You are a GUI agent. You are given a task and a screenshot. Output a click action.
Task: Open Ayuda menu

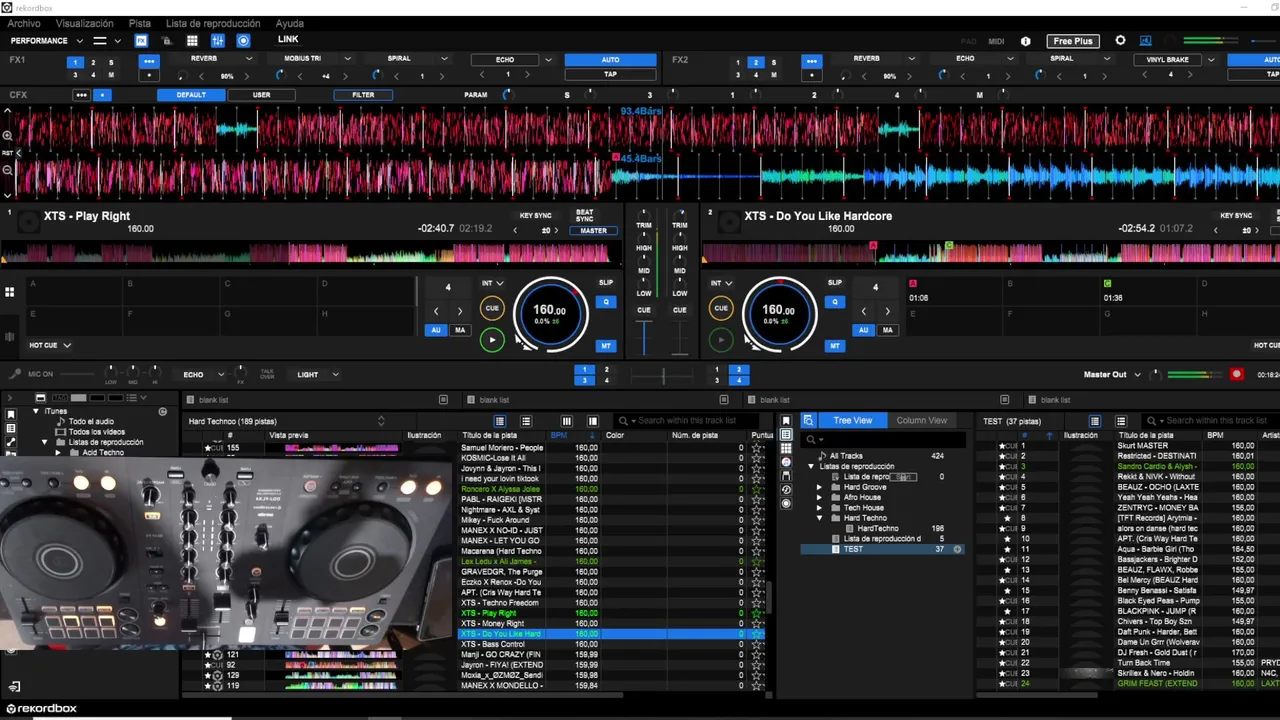tap(290, 23)
